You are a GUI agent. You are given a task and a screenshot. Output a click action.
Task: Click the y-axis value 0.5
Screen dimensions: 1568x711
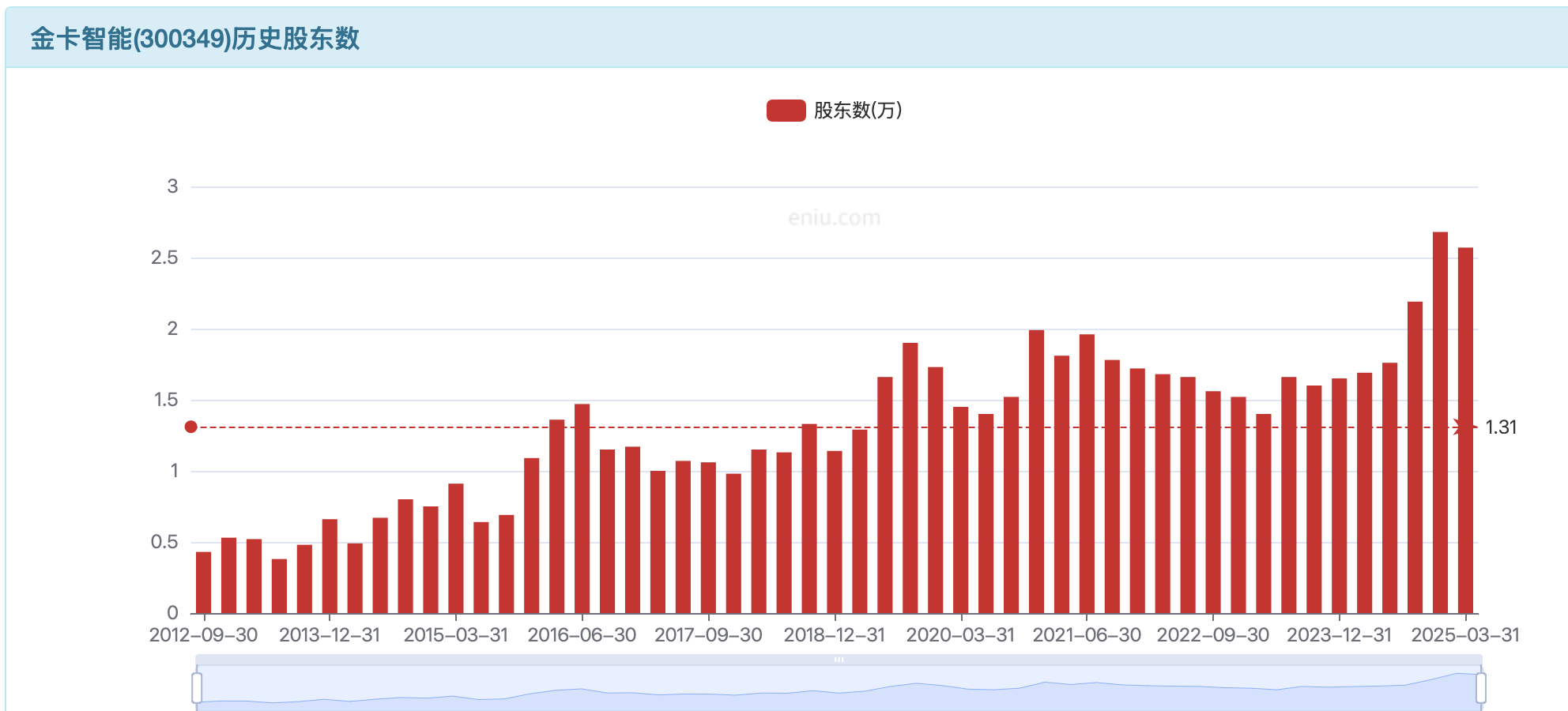coord(164,542)
